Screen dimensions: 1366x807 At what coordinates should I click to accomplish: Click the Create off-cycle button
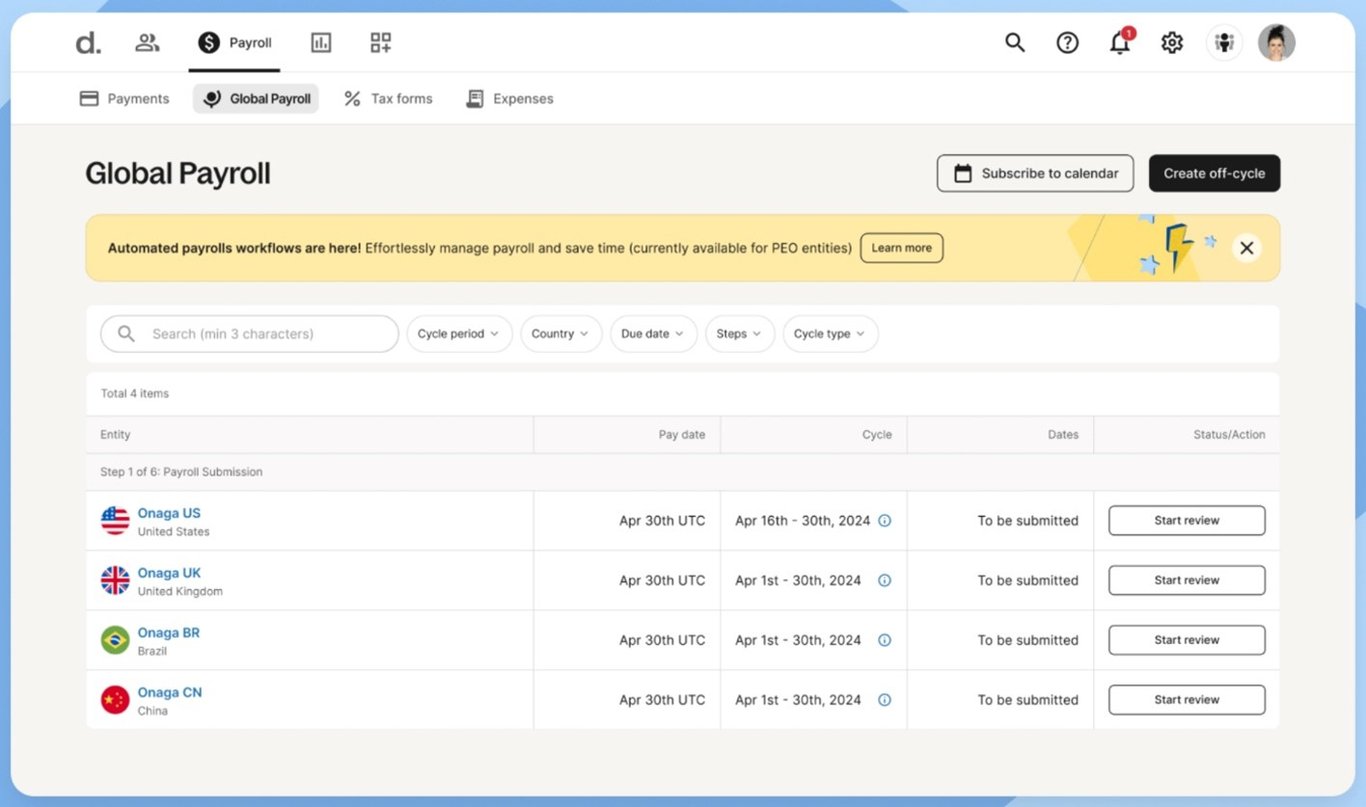point(1214,173)
